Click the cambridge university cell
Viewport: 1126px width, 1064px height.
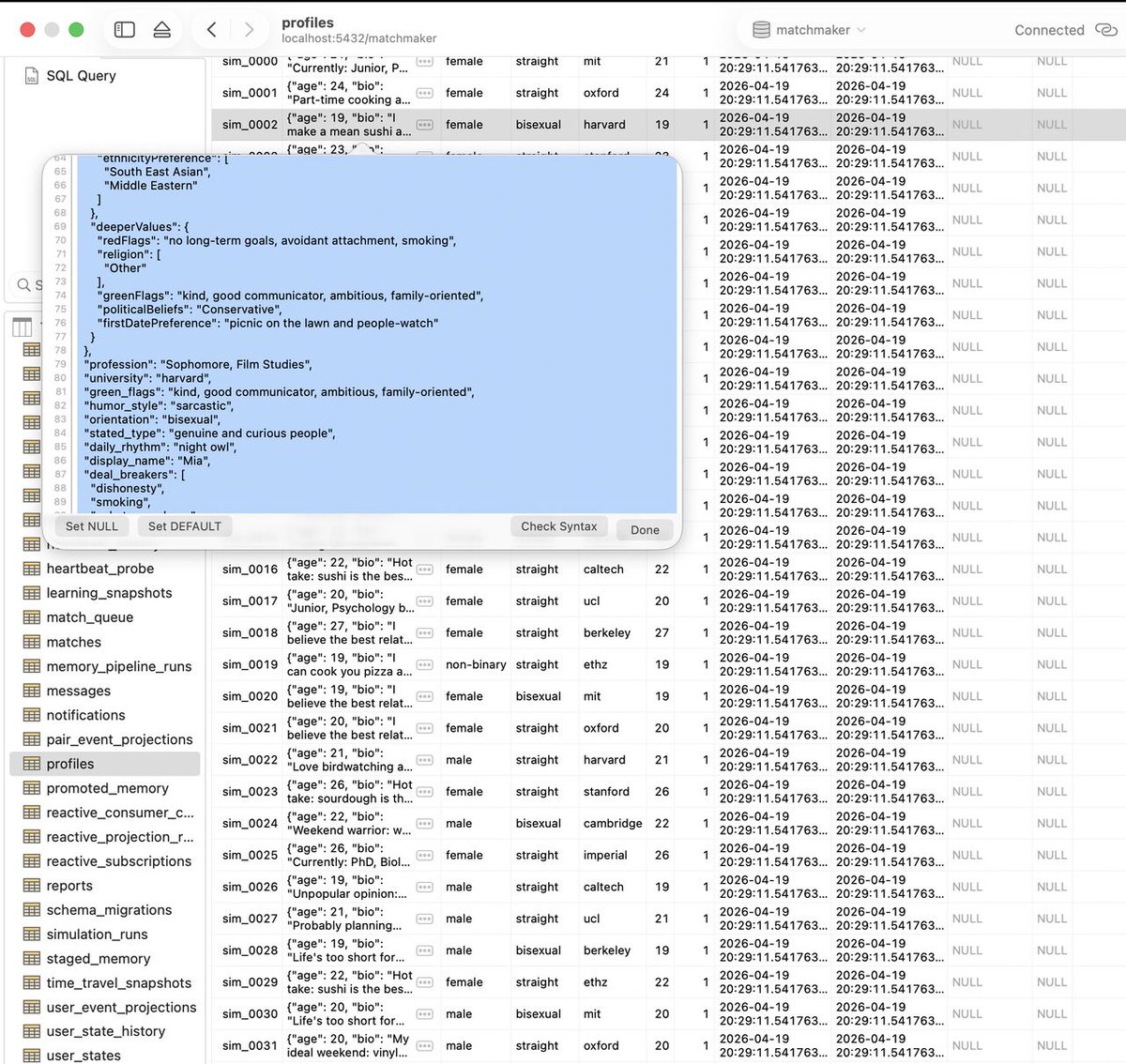[x=613, y=824]
